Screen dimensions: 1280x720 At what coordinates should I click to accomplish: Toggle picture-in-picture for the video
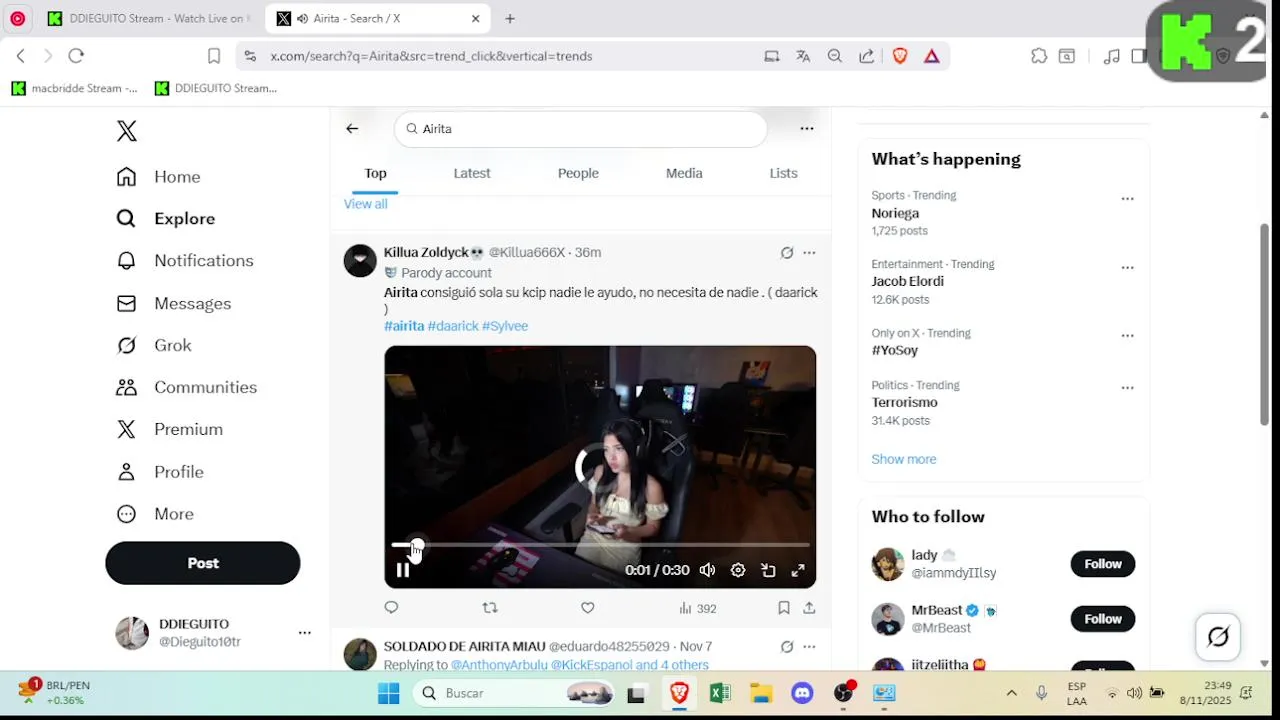point(768,570)
